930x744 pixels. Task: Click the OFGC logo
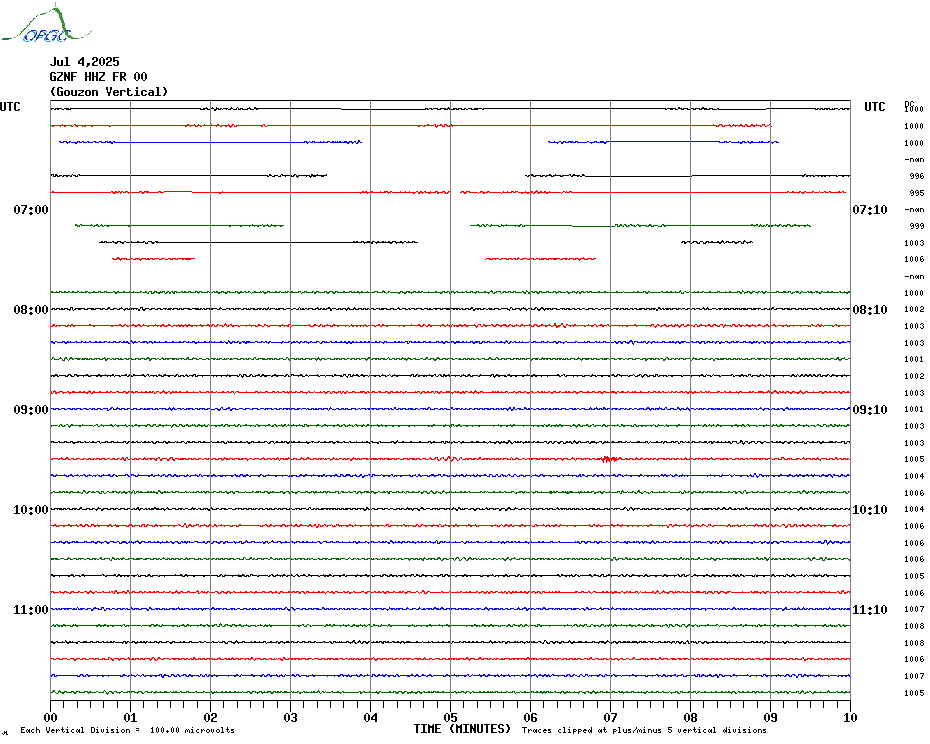tap(47, 24)
